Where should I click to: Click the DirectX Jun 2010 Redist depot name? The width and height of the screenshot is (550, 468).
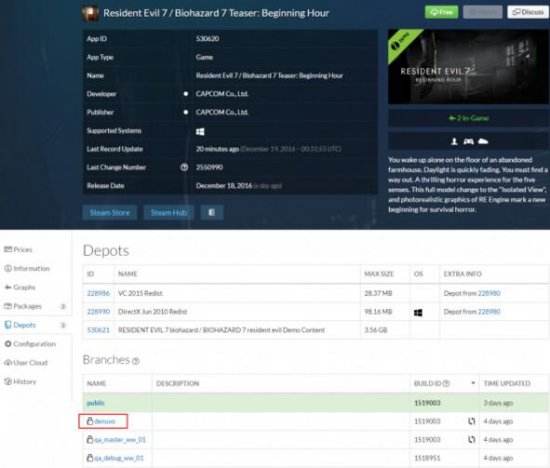pos(153,312)
